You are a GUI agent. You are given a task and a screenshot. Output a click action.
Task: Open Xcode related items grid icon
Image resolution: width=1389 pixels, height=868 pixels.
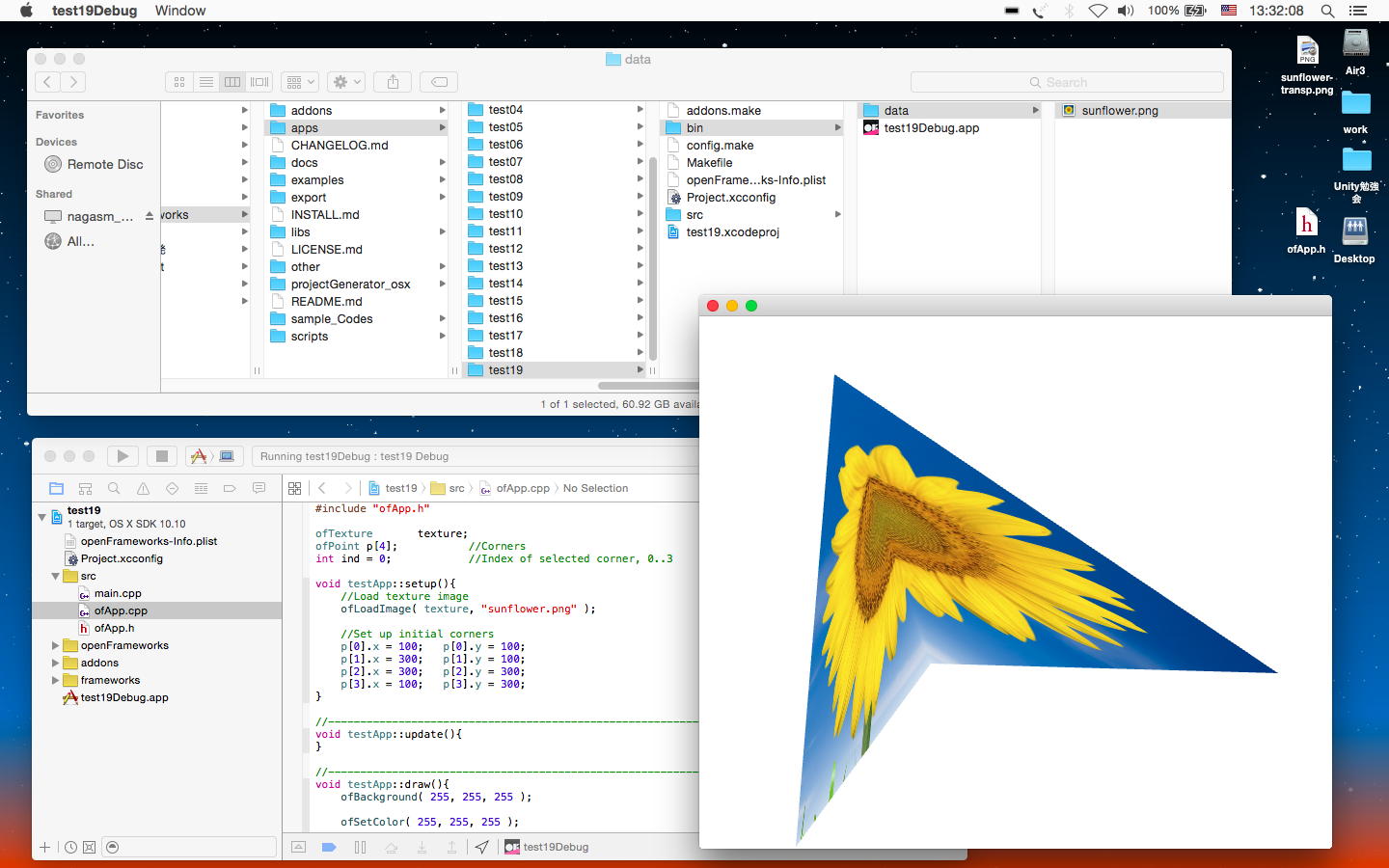(x=295, y=488)
